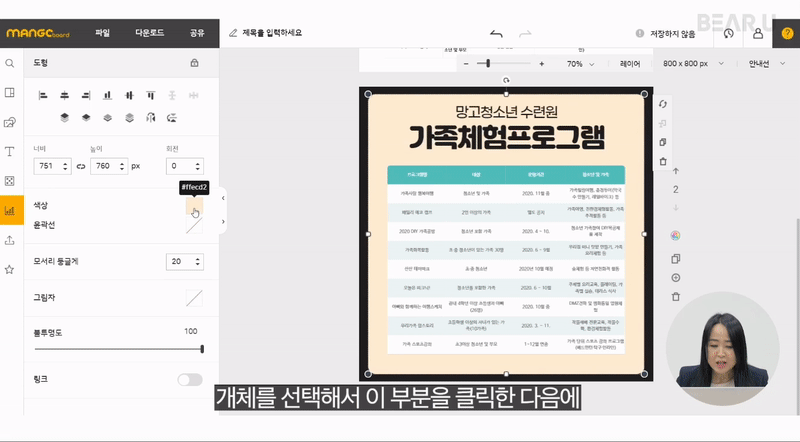Viewport: 800px width, 442px height.
Task: Click the undo arrow
Action: click(496, 34)
